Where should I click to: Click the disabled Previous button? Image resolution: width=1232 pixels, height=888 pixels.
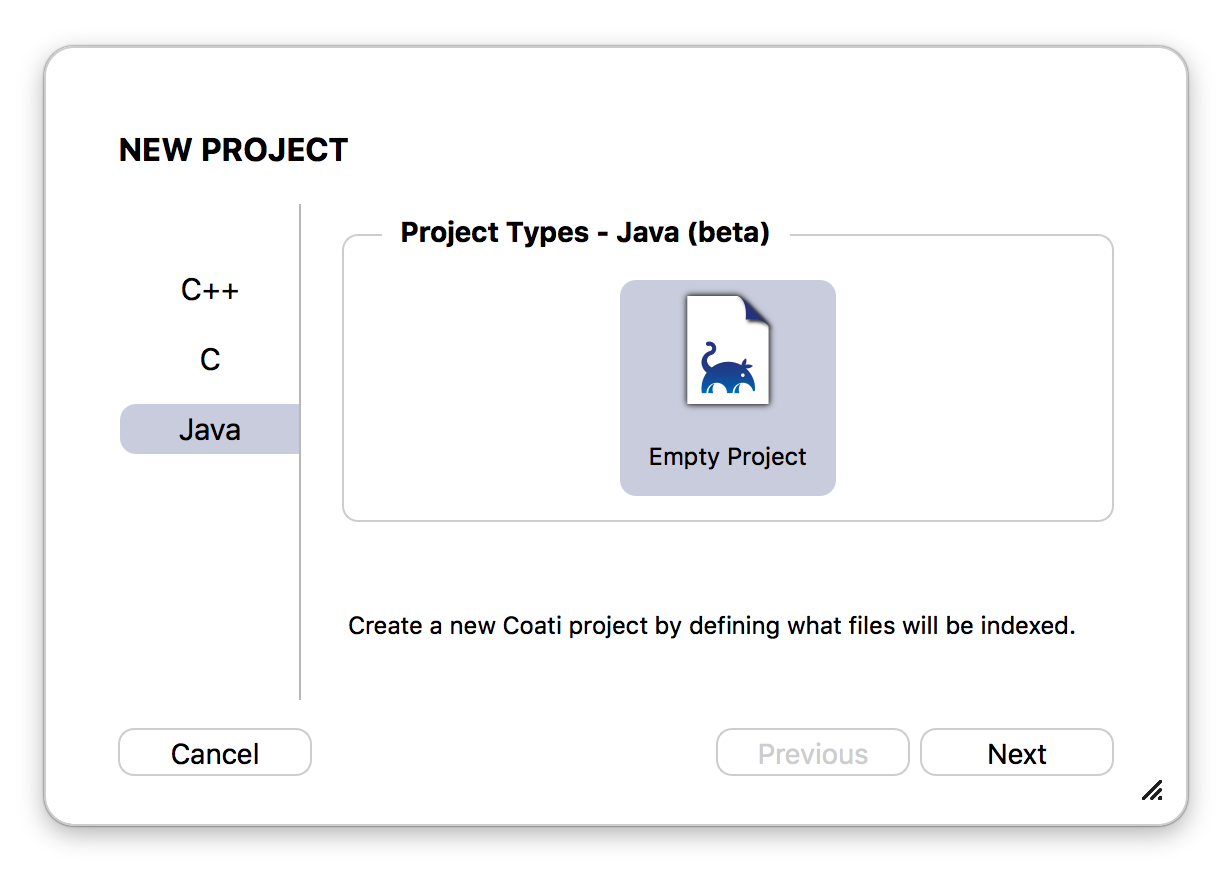pos(813,753)
